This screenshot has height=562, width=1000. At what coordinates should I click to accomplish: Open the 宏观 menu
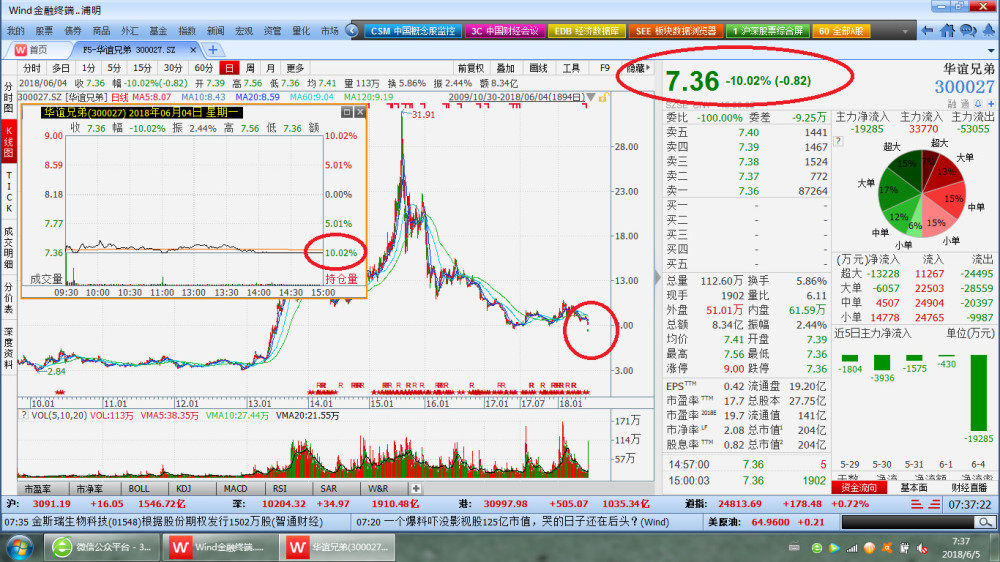tap(244, 31)
